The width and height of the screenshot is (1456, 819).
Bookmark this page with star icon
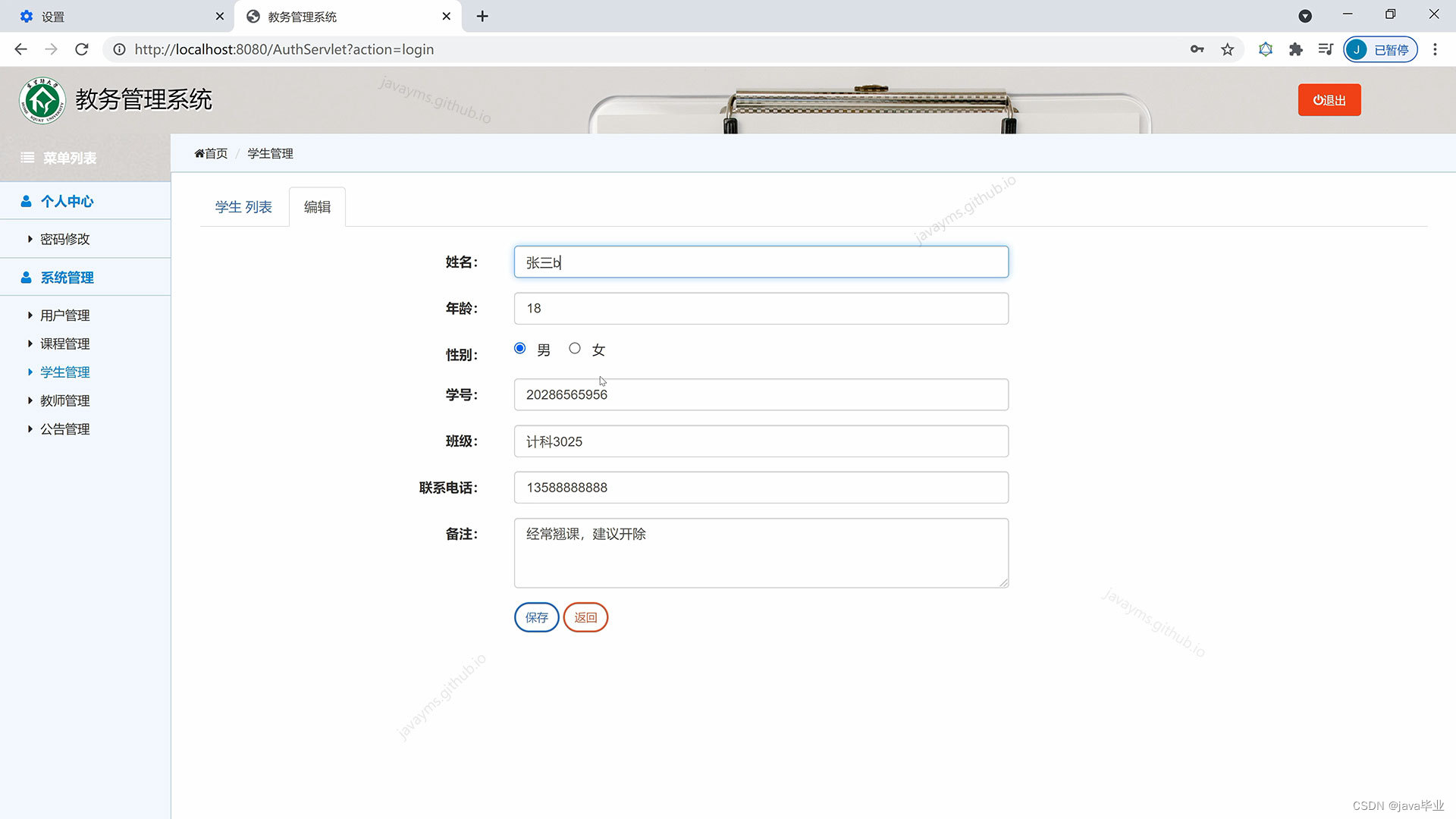[x=1227, y=49]
